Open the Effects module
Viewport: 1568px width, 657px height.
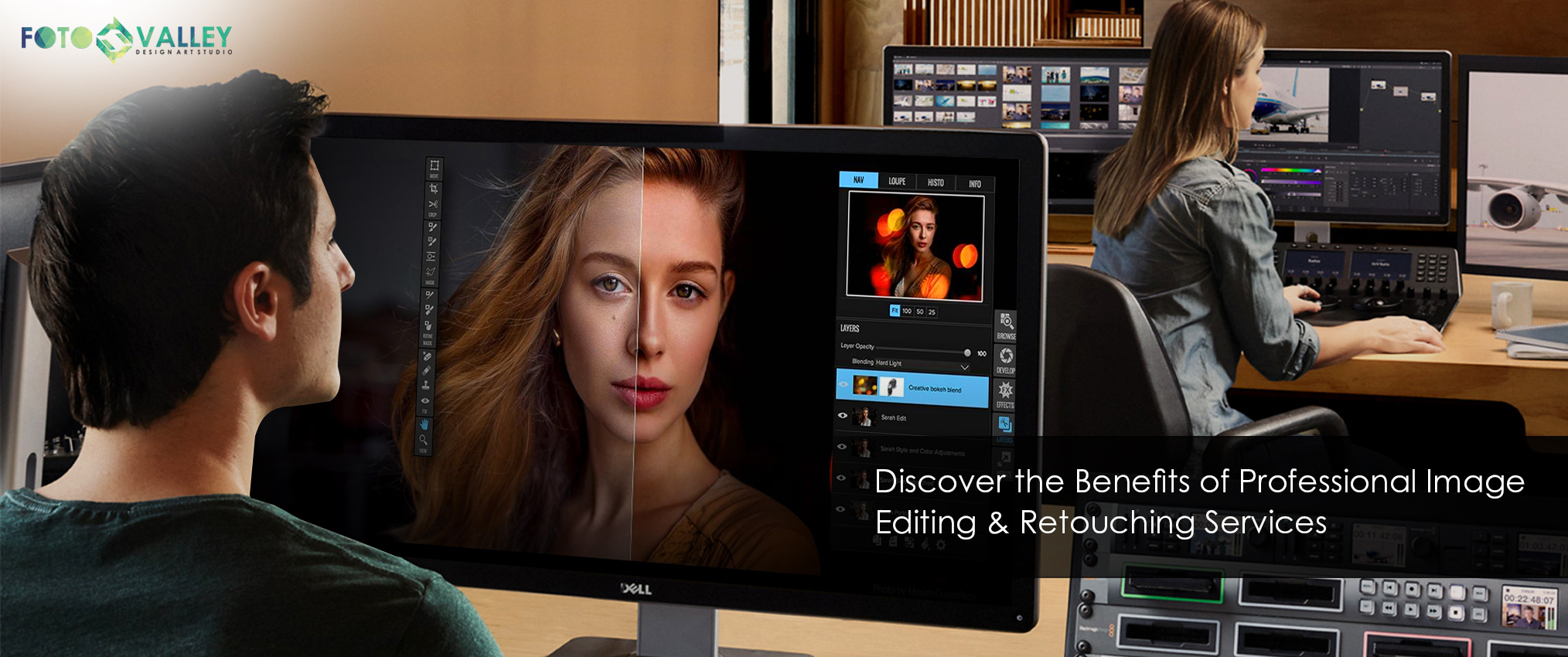click(x=1005, y=394)
